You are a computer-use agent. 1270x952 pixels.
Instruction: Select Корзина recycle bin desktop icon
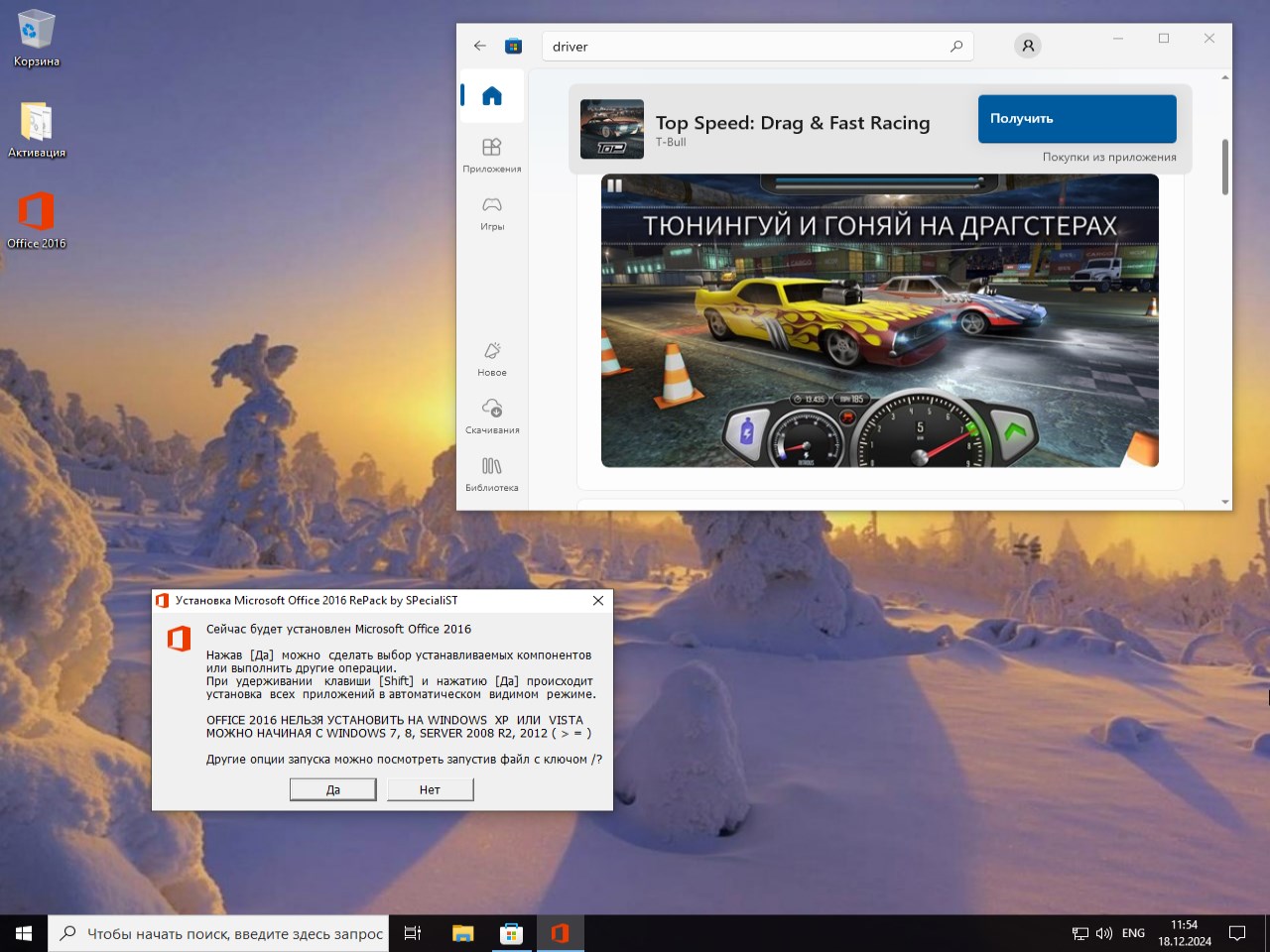[x=37, y=39]
